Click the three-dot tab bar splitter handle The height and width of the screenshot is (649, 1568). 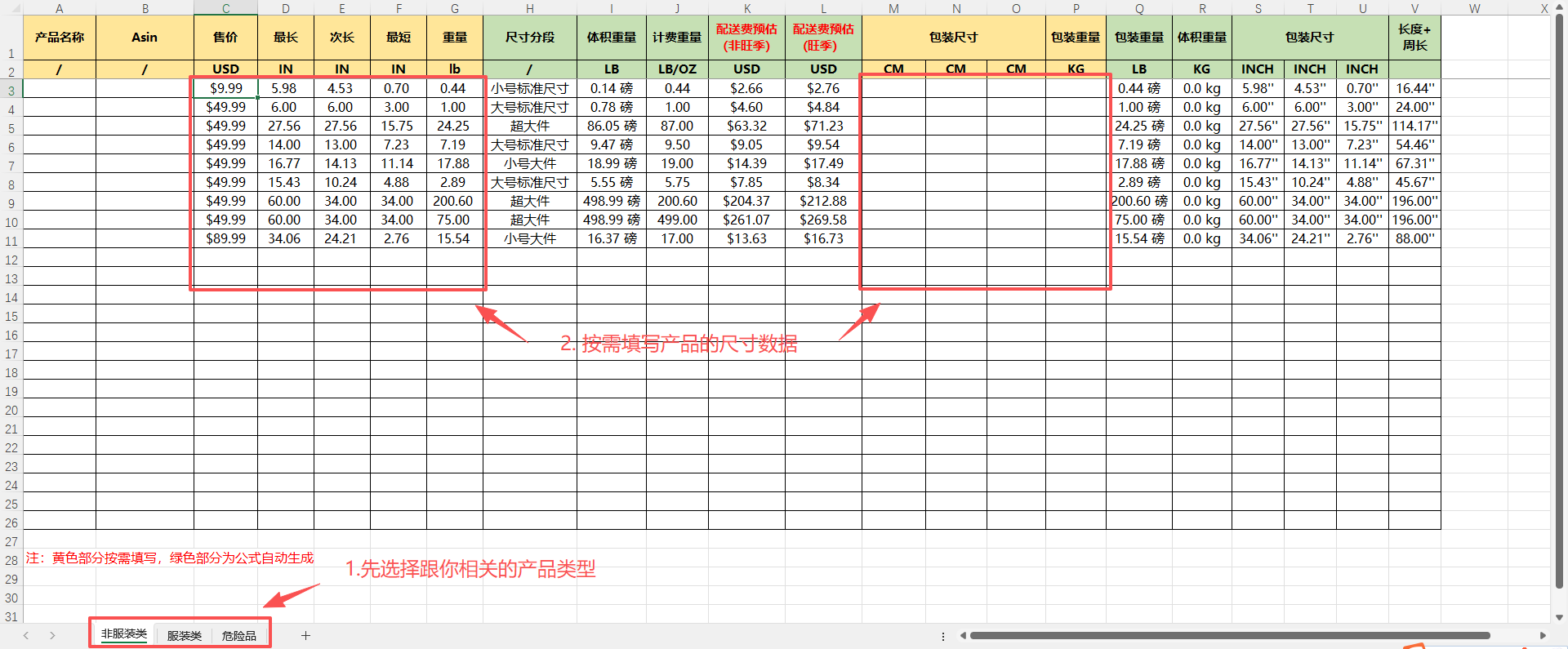[943, 636]
